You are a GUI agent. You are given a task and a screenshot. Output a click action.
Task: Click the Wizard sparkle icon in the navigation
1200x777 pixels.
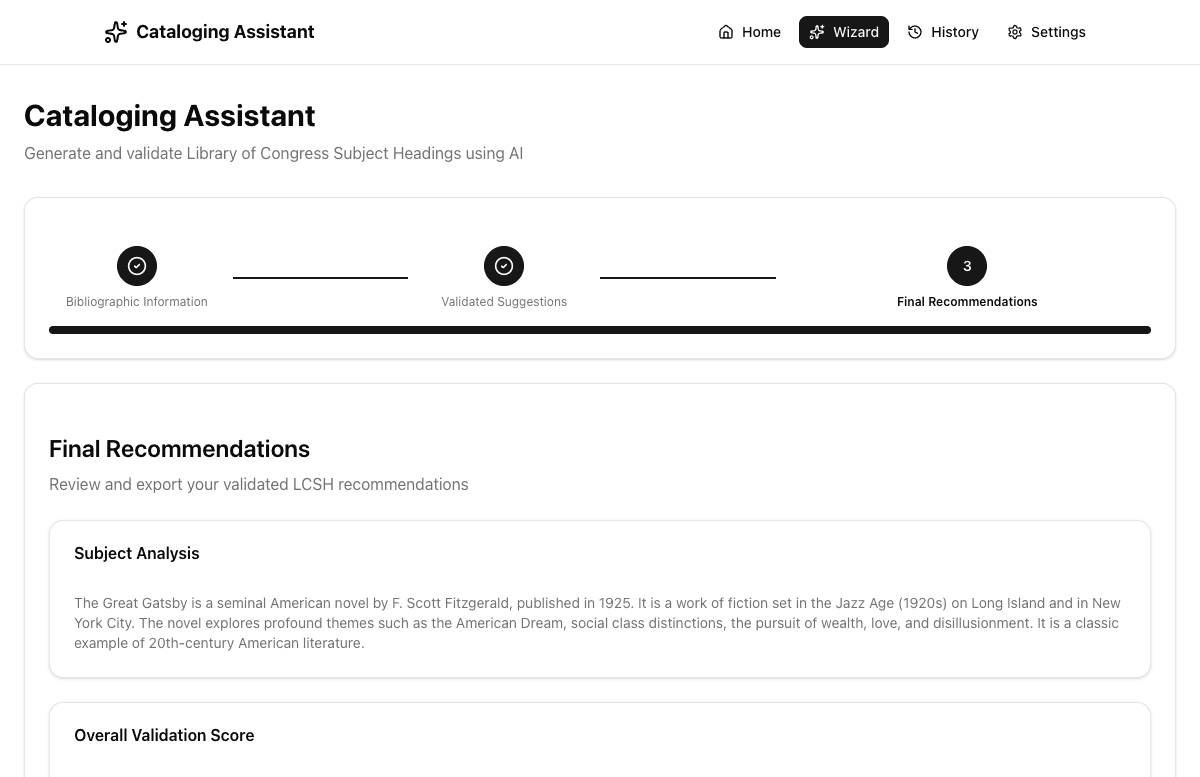coord(817,32)
